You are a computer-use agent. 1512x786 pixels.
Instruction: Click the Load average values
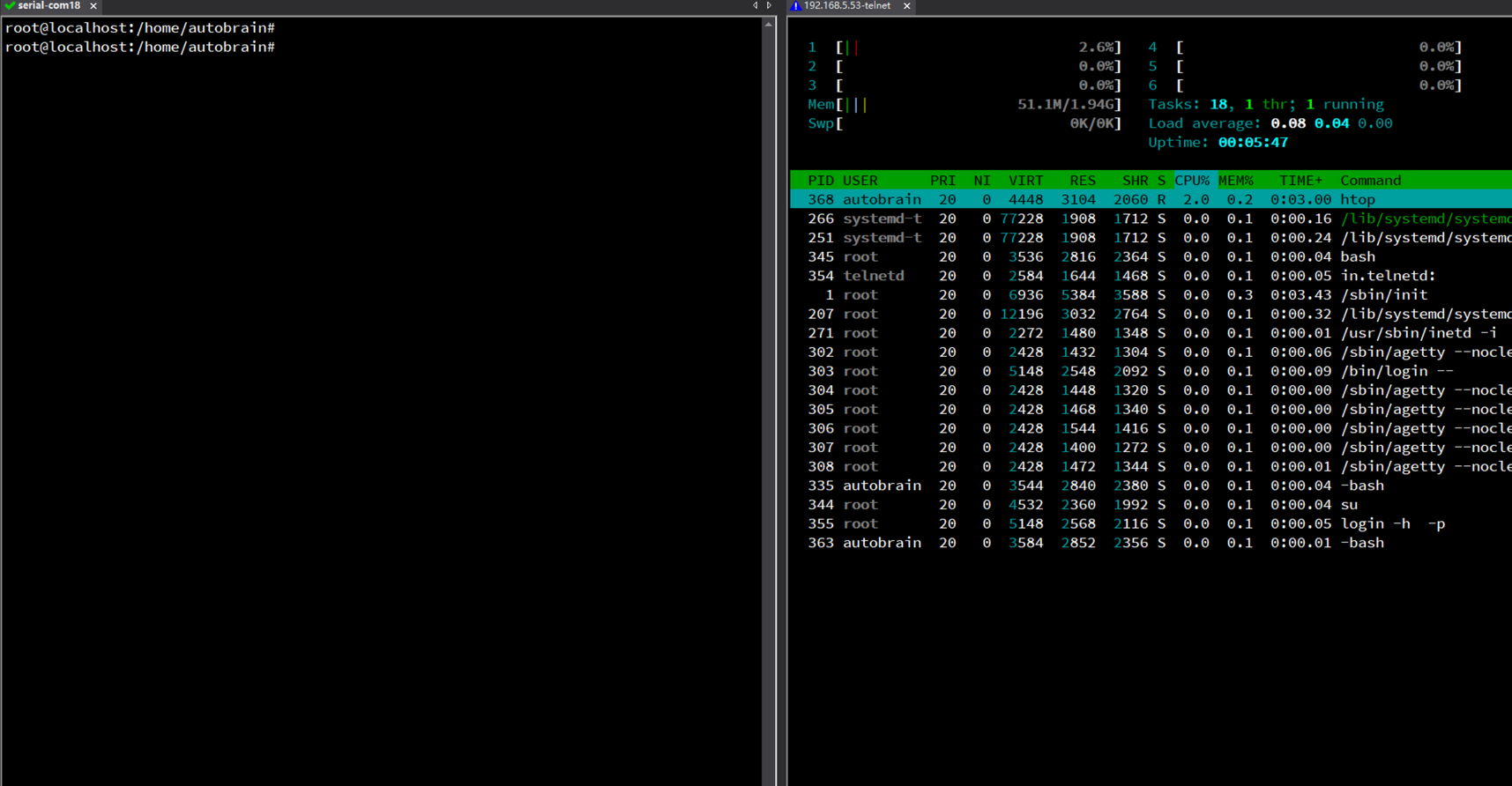[1331, 124]
